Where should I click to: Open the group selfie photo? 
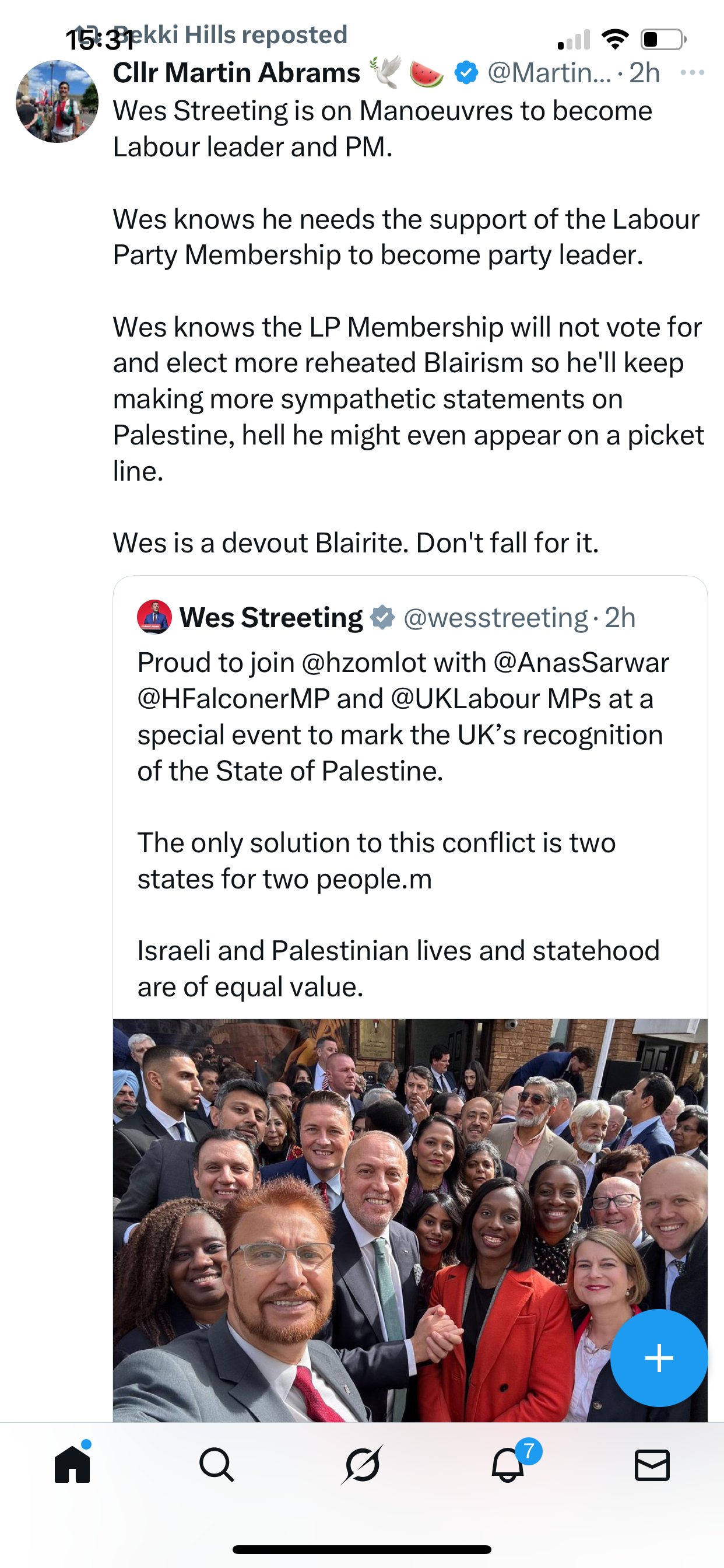point(410,1217)
